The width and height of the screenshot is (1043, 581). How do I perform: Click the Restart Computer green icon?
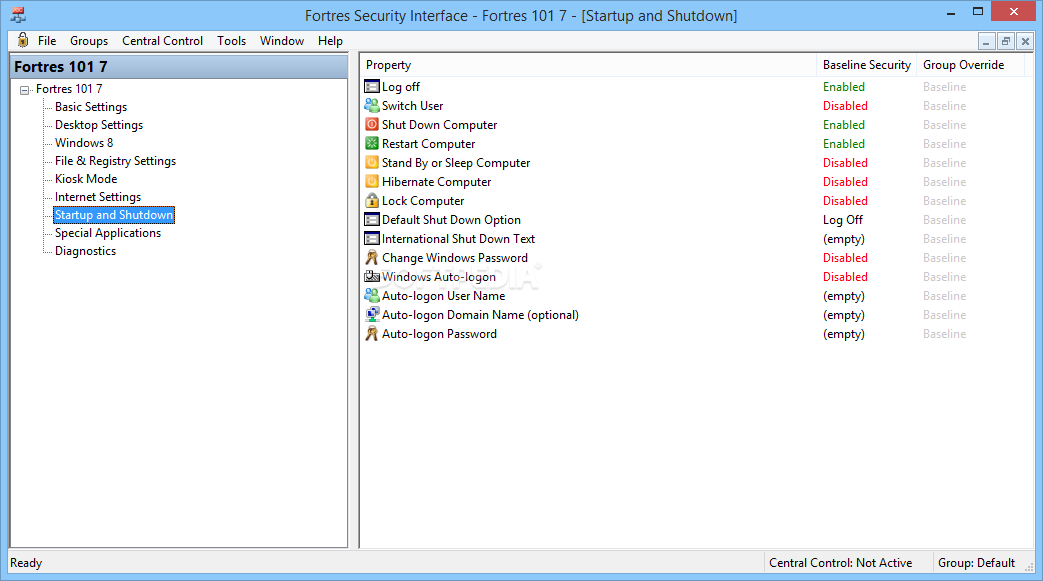372,143
